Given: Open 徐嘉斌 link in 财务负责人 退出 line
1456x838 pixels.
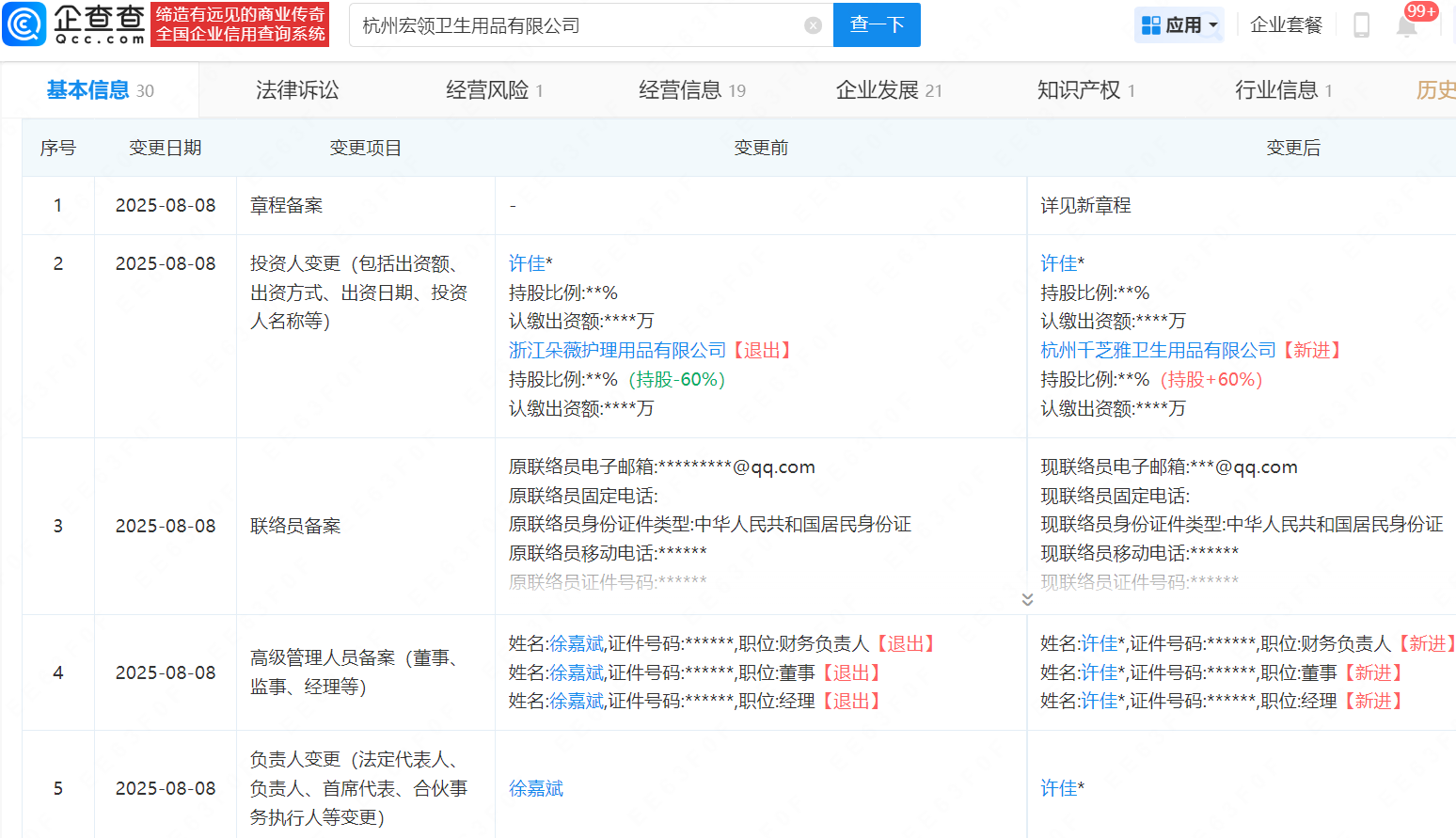Looking at the screenshot, I should coord(577,644).
